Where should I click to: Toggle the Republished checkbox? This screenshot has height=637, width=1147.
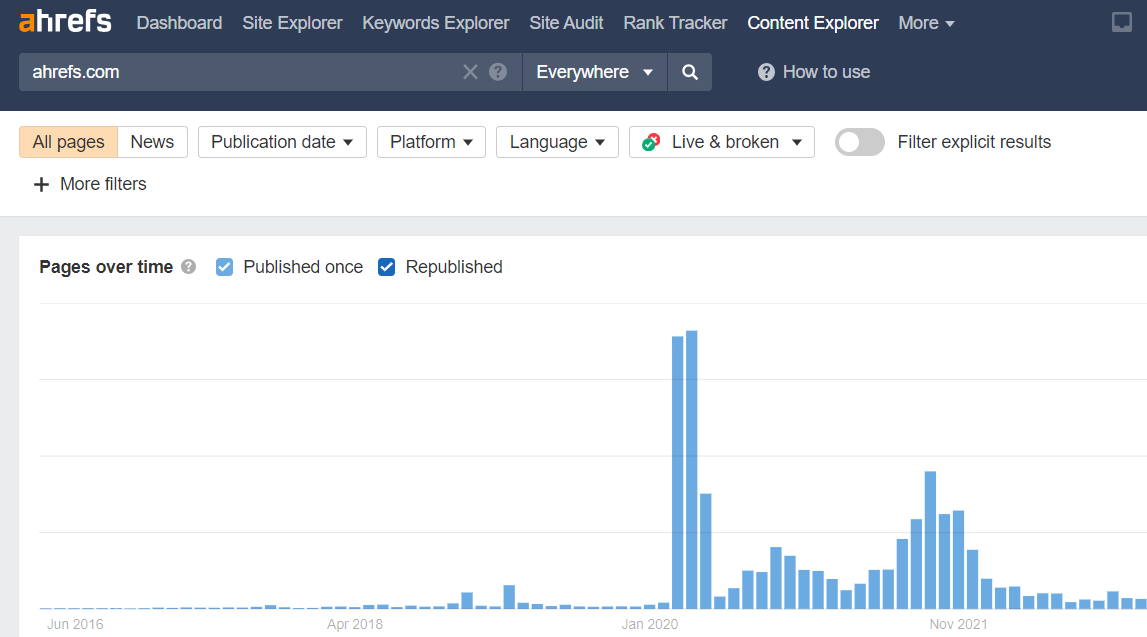pos(386,267)
